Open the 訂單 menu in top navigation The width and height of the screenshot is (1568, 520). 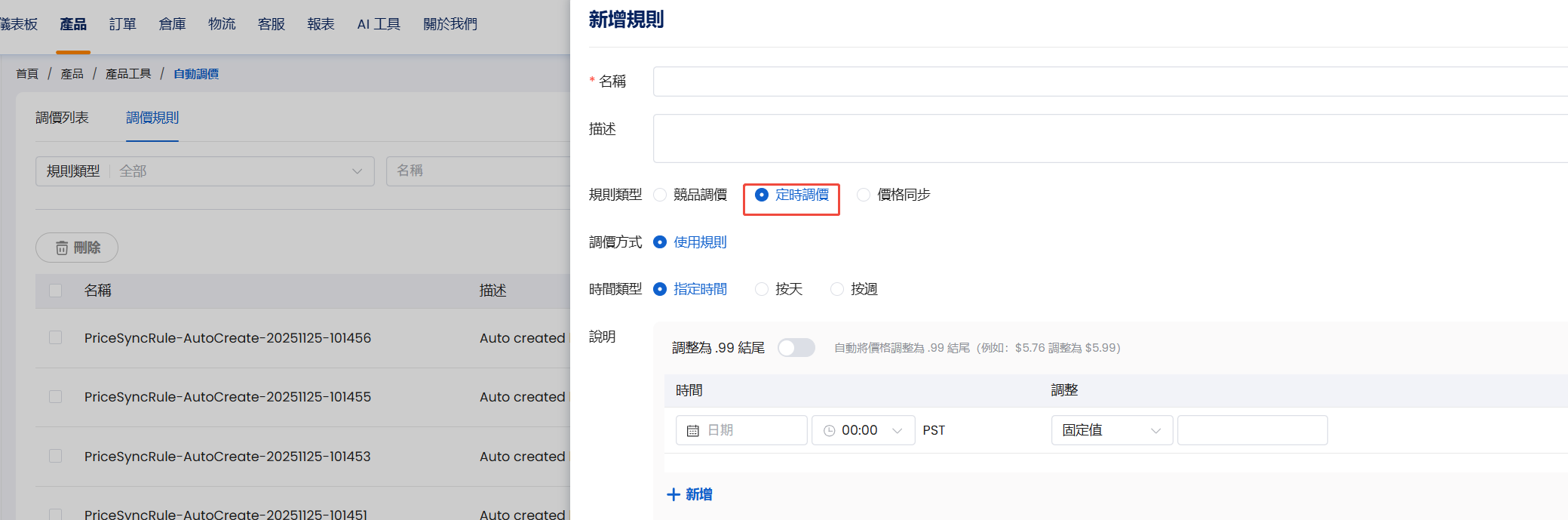click(122, 24)
